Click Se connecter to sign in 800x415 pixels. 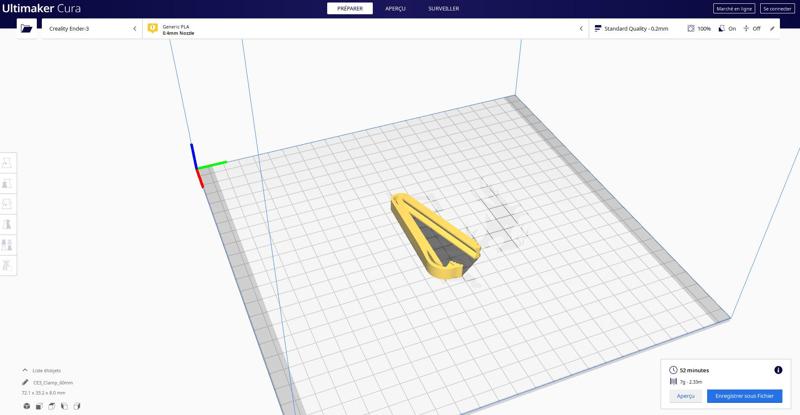pos(777,9)
